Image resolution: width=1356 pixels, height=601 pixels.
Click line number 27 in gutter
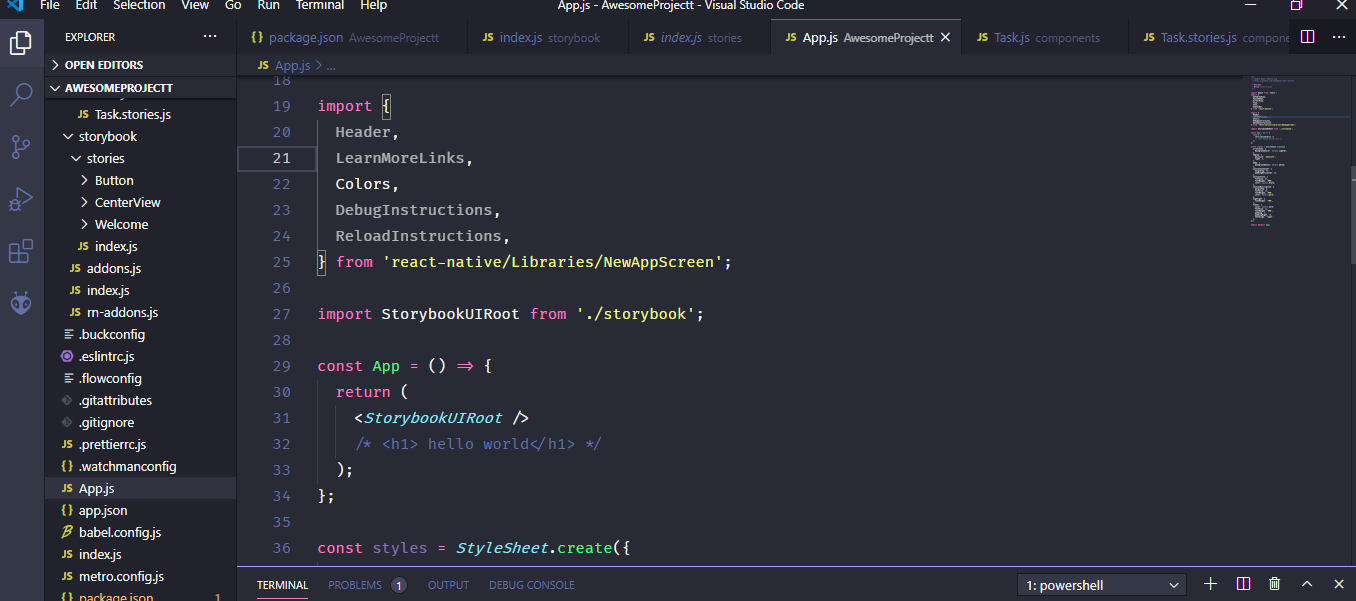click(x=281, y=314)
